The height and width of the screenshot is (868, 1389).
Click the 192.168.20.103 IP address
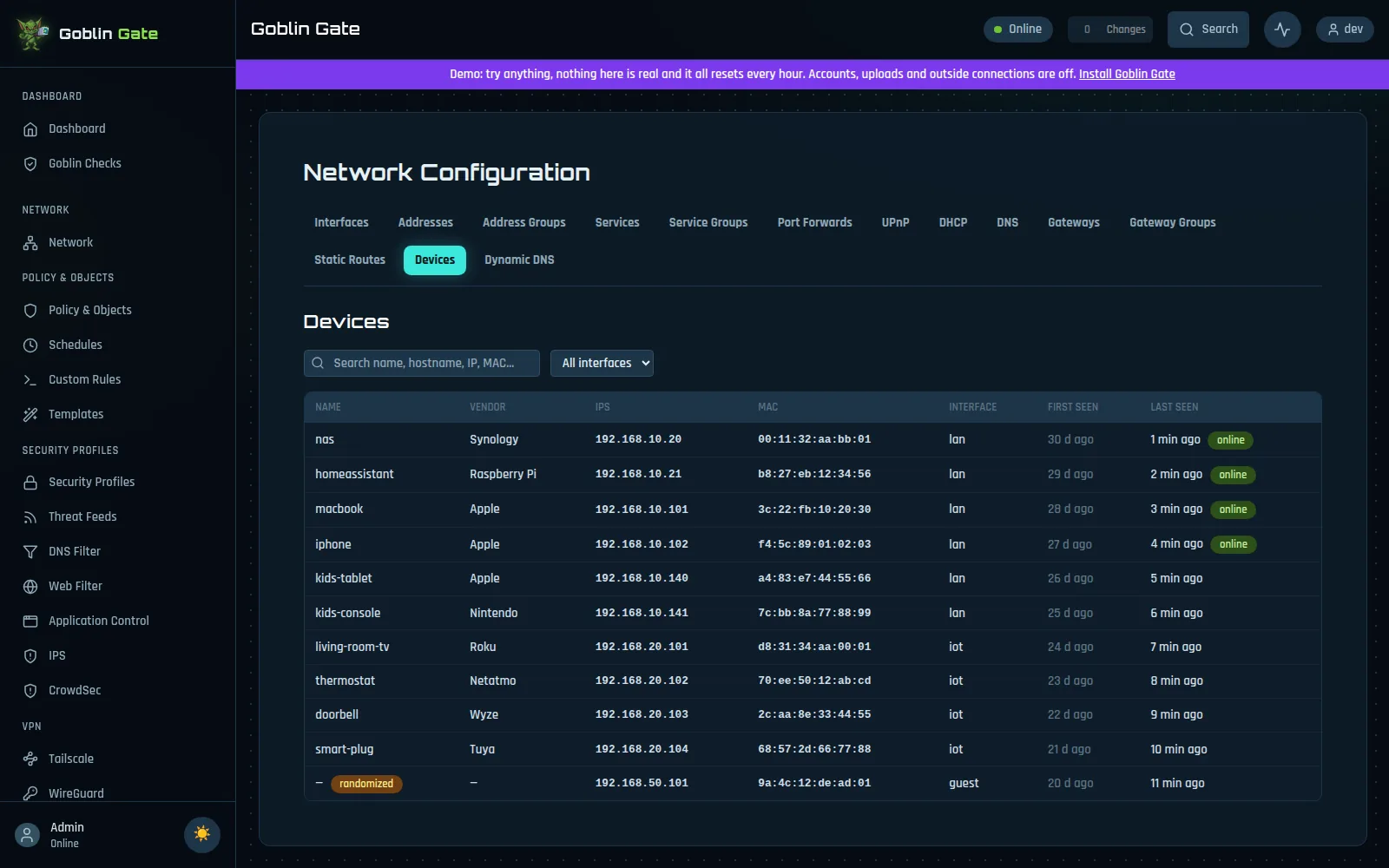coord(642,715)
